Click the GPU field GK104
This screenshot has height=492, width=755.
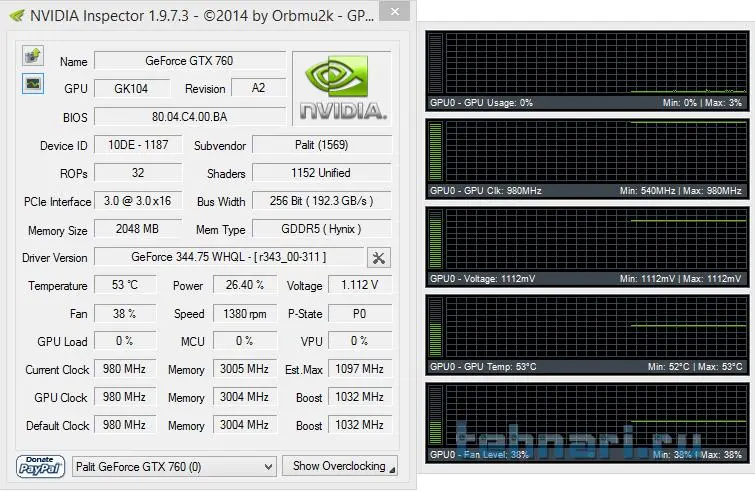pyautogui.click(x=132, y=89)
